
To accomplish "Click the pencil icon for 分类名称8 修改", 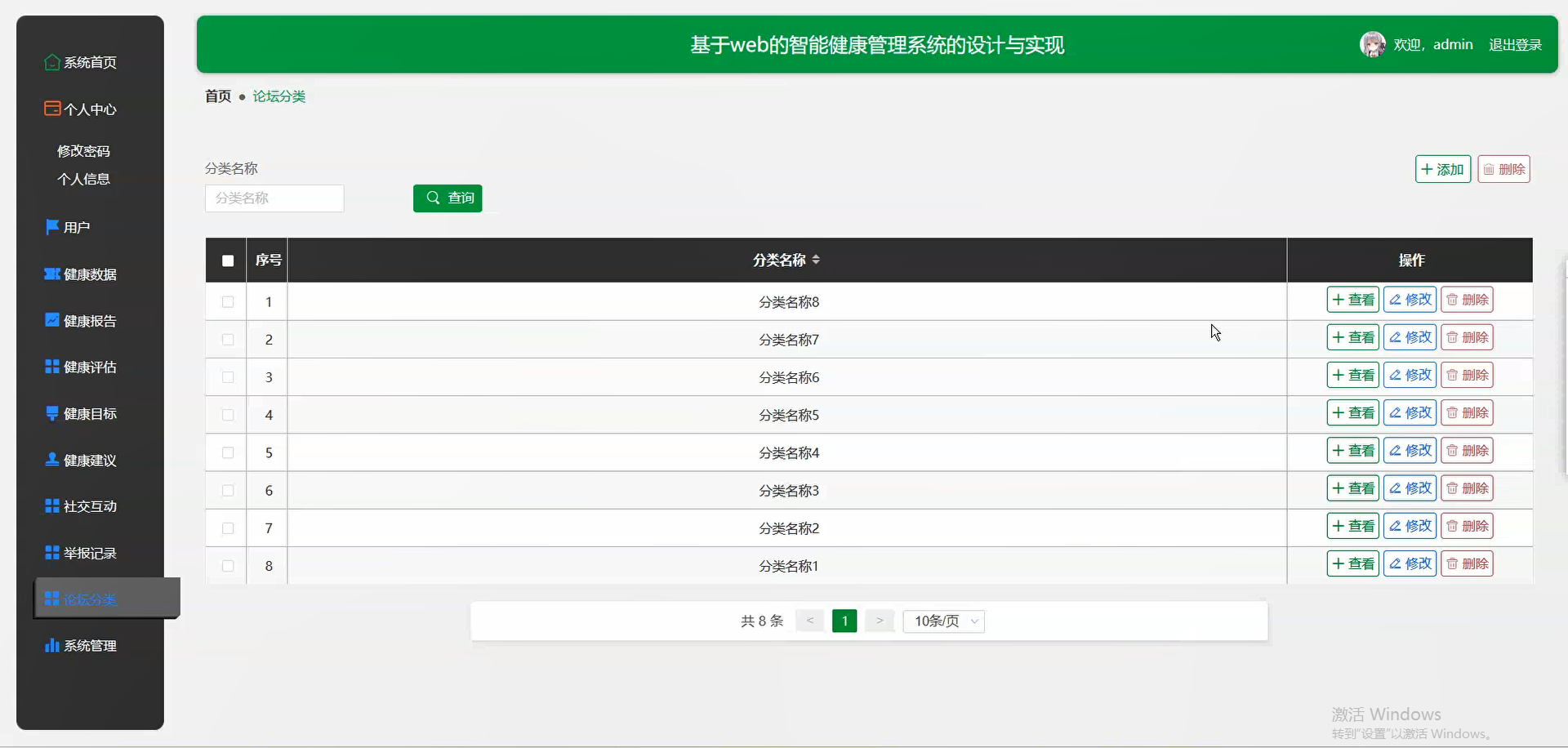I will (x=1395, y=300).
